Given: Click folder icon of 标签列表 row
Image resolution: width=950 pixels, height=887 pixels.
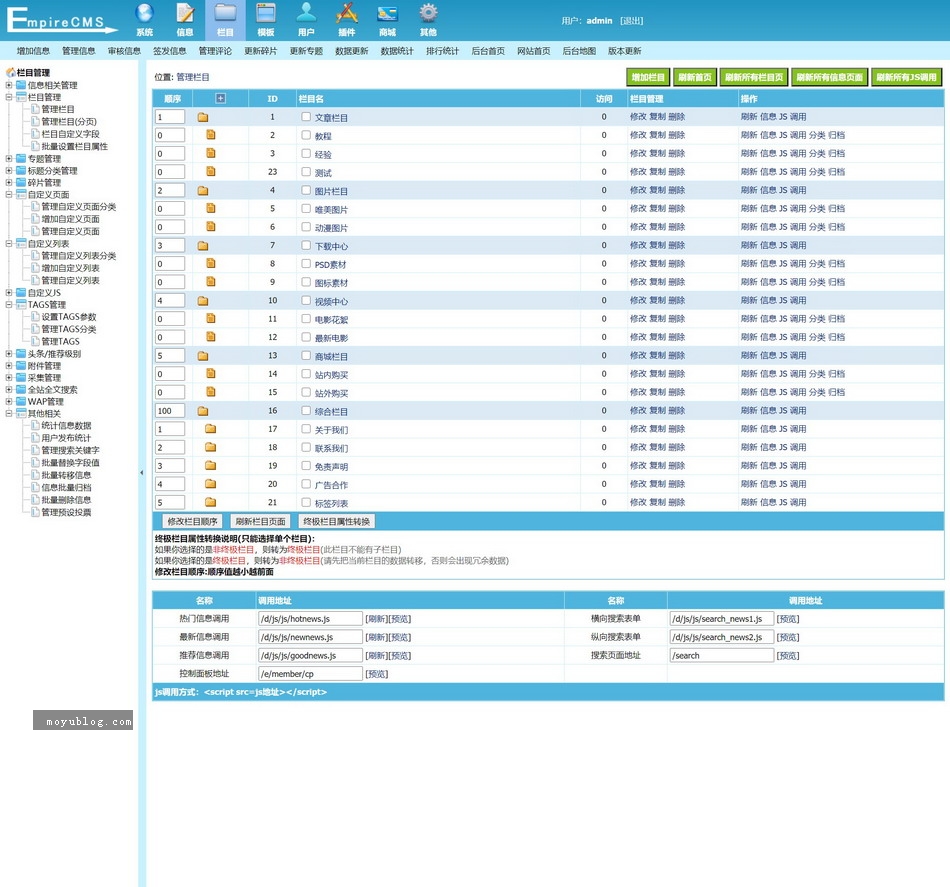Looking at the screenshot, I should coord(210,502).
